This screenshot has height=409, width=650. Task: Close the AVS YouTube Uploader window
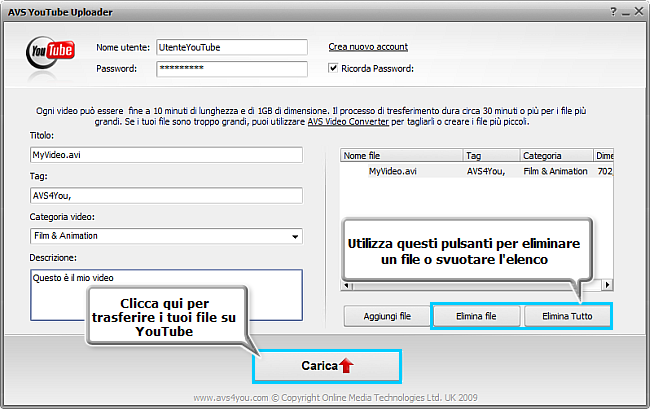[639, 12]
